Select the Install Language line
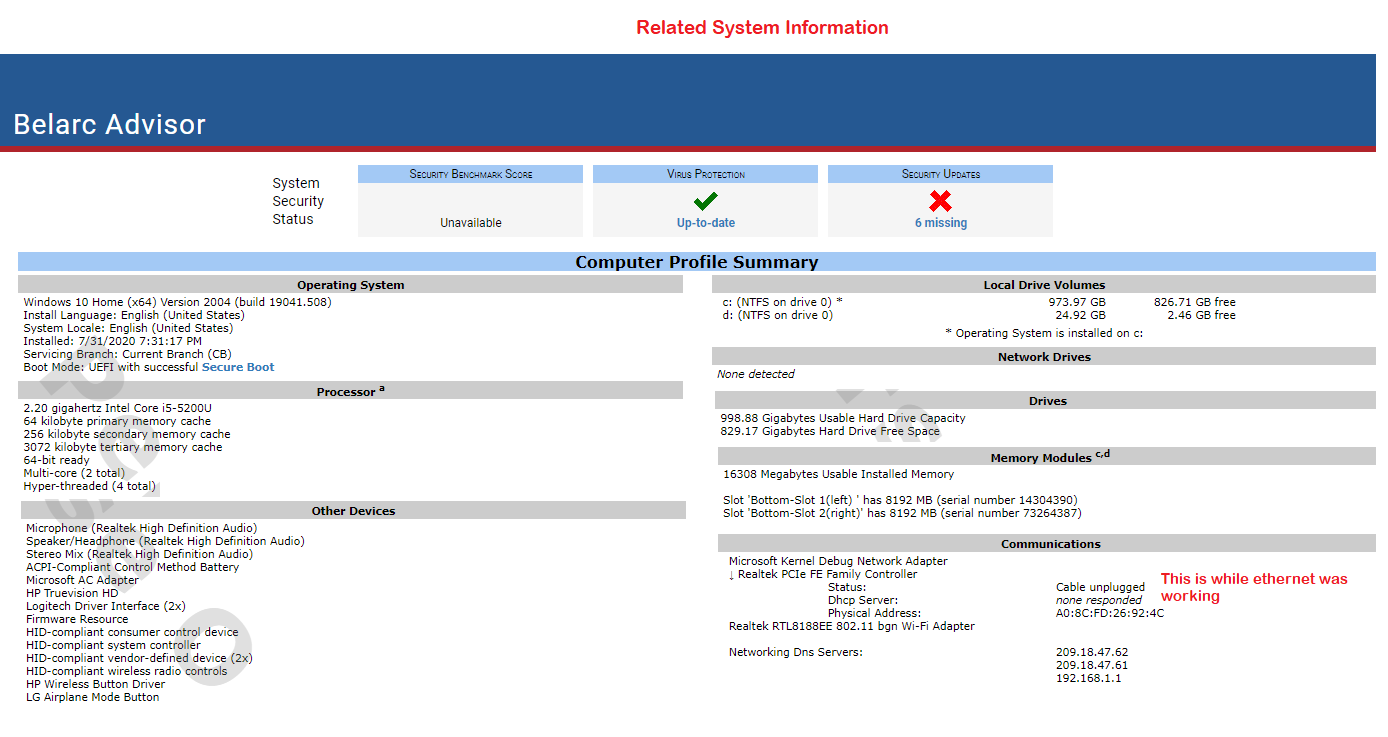Image resolution: width=1388 pixels, height=737 pixels. point(133,315)
